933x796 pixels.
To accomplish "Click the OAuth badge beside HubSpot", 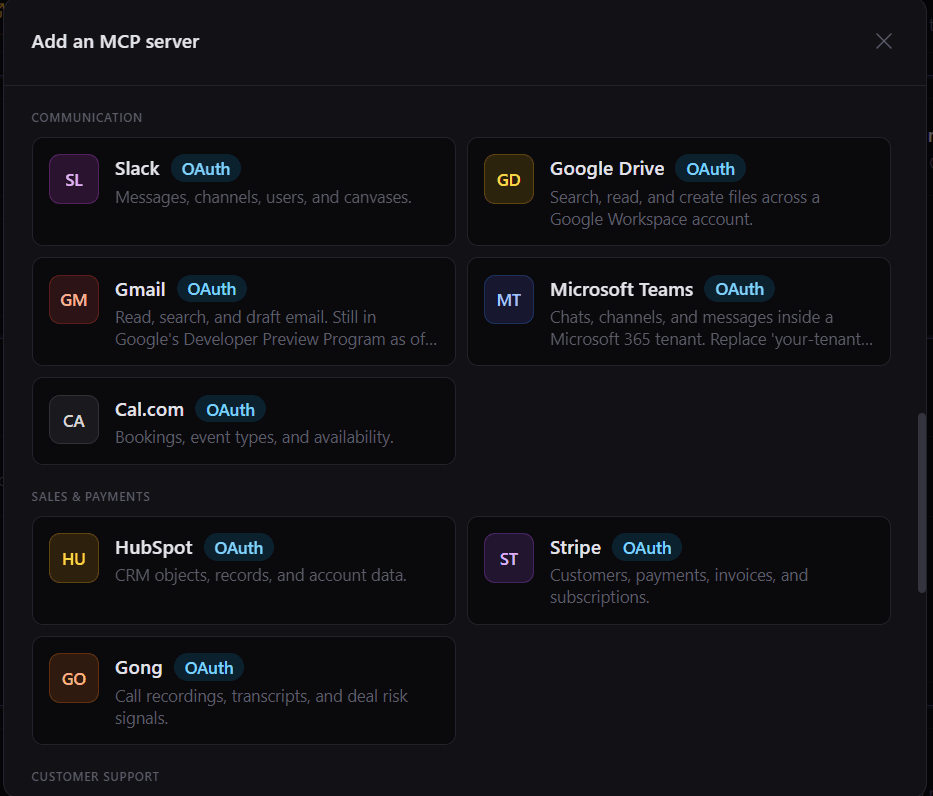I will pos(239,548).
